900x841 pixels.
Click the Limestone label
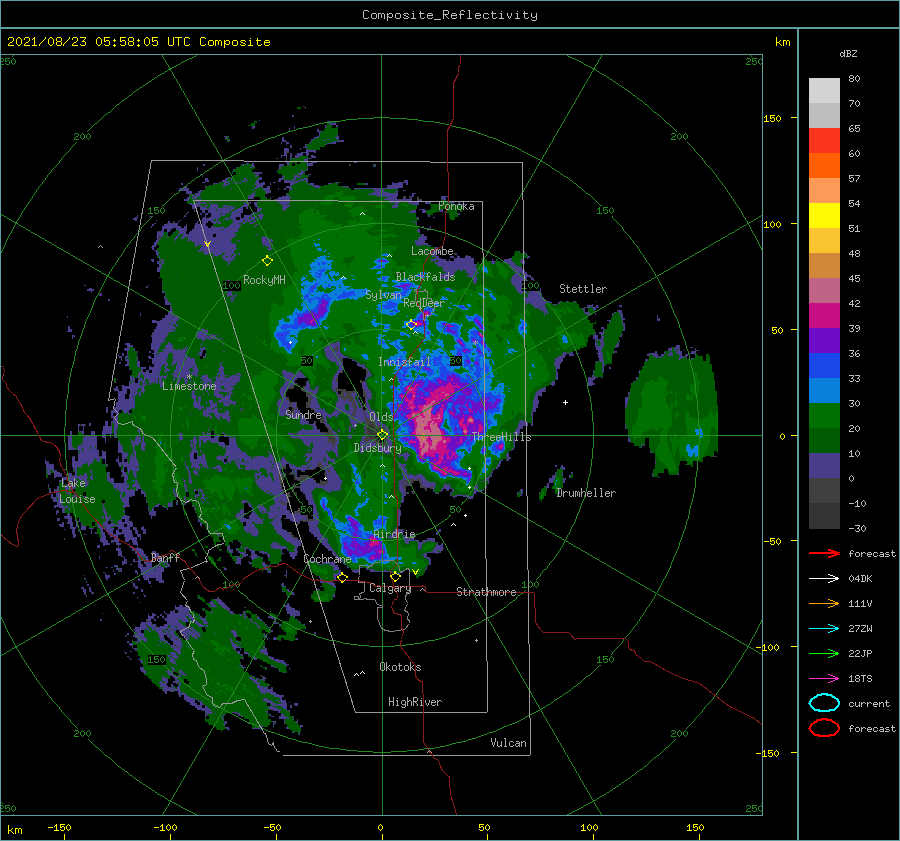coord(189,386)
